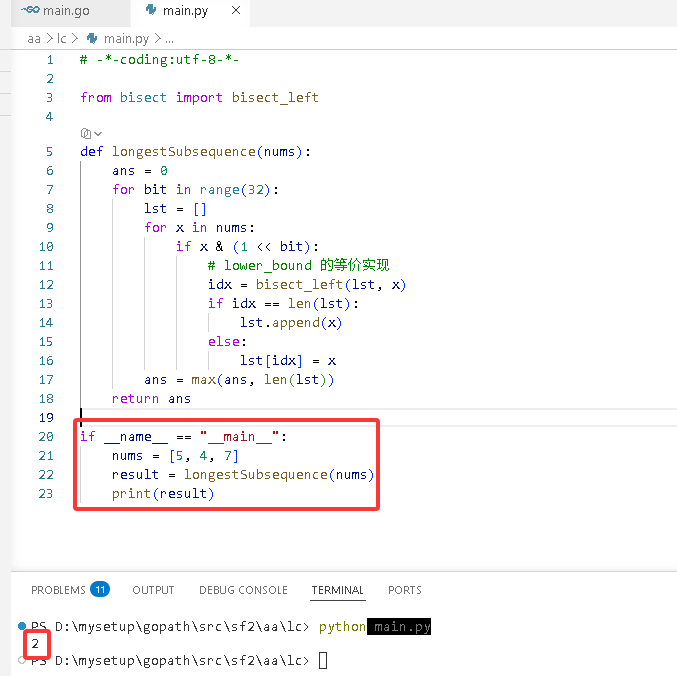Expand the breadcrumb ellipsis symbols list
This screenshot has height=676, width=677.
[x=169, y=39]
